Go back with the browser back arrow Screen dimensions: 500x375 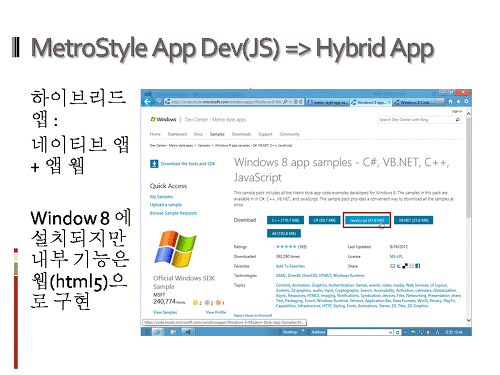148,102
